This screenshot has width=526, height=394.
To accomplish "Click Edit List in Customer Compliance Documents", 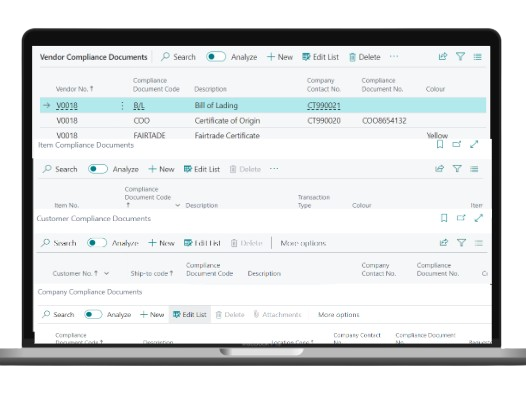I will [x=202, y=243].
